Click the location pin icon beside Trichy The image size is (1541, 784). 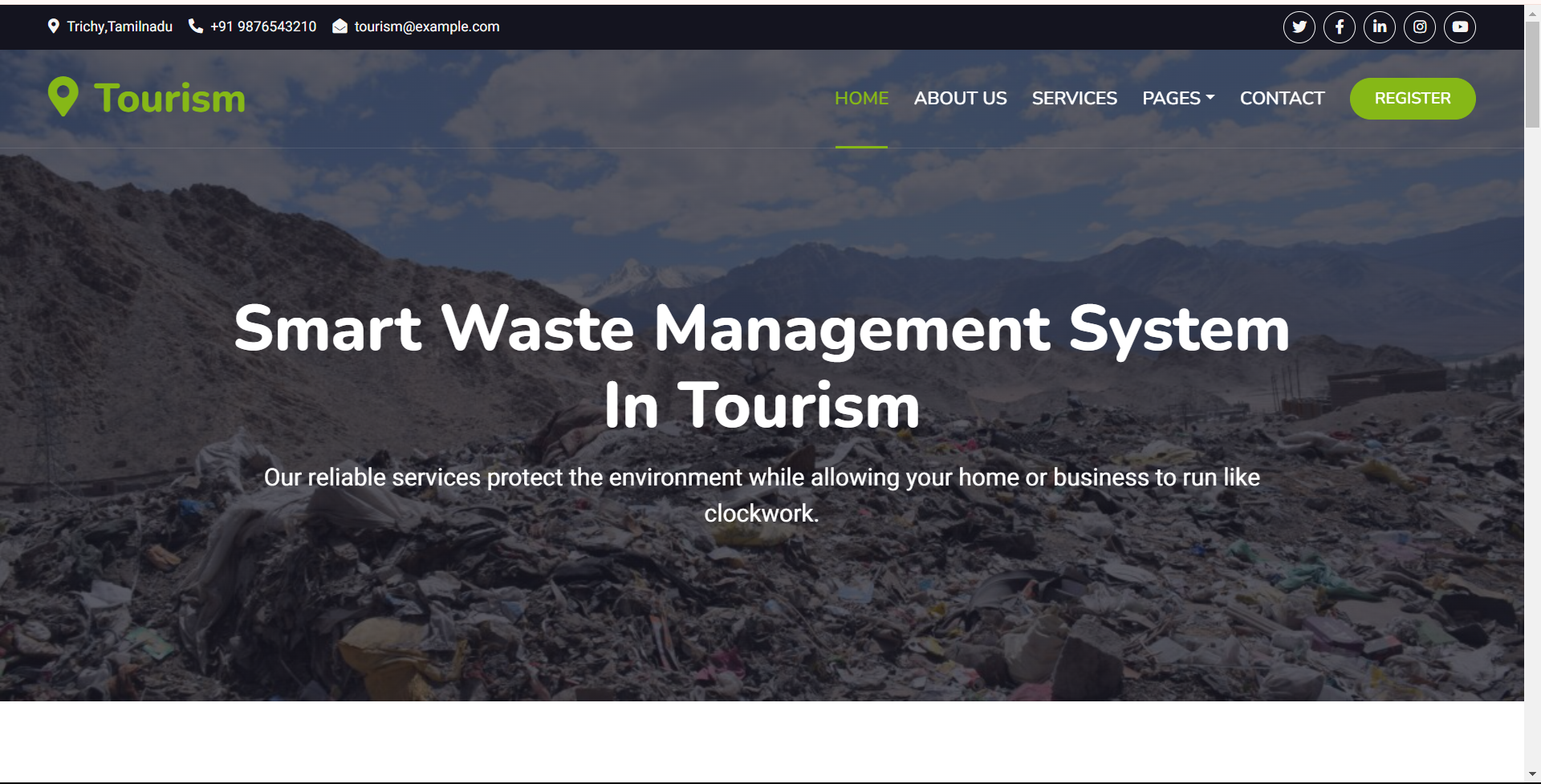[54, 26]
